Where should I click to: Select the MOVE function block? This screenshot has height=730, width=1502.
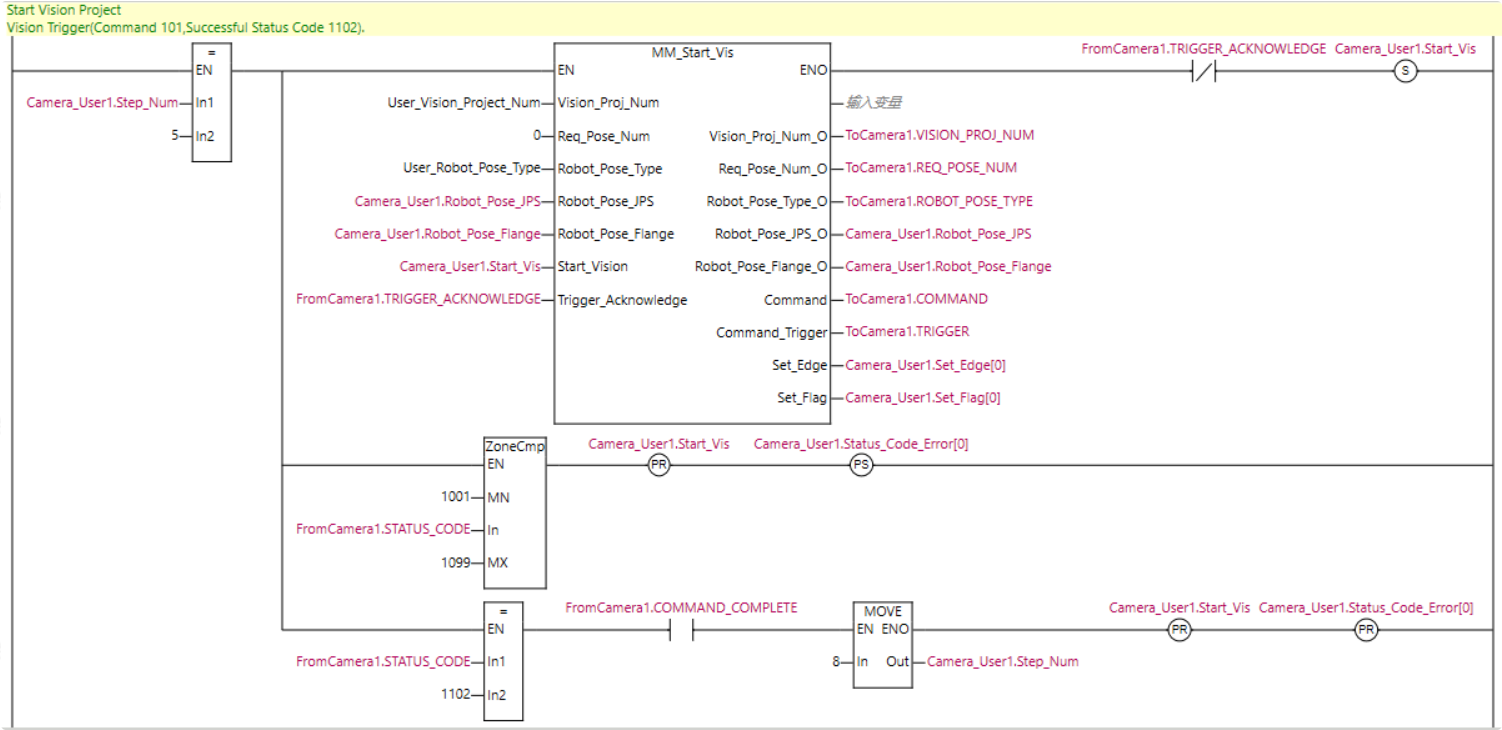[x=882, y=644]
